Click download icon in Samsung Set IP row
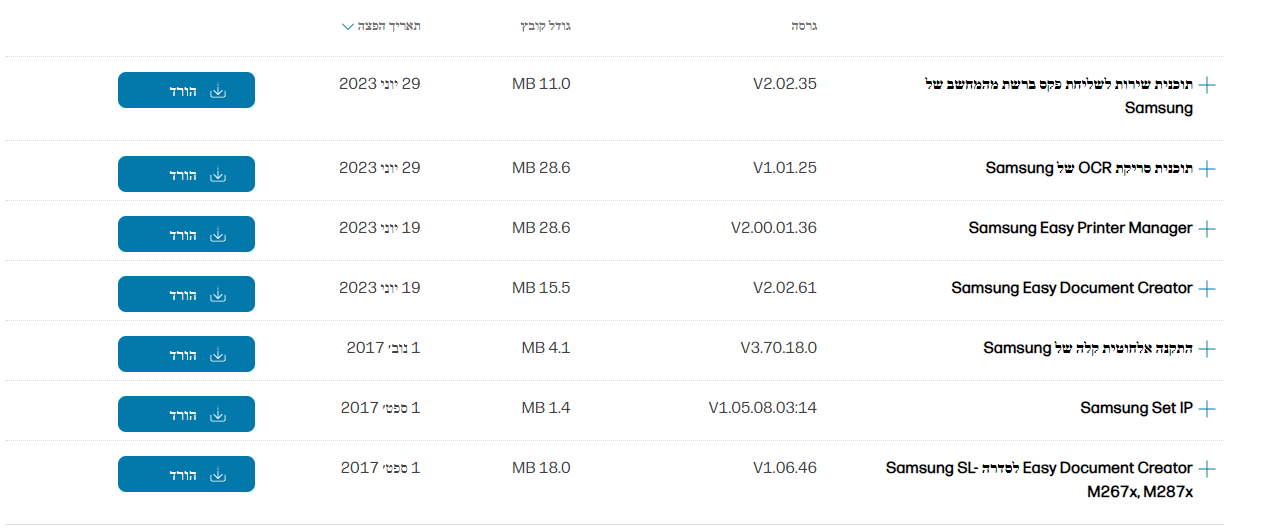The height and width of the screenshot is (531, 1280). (x=218, y=414)
